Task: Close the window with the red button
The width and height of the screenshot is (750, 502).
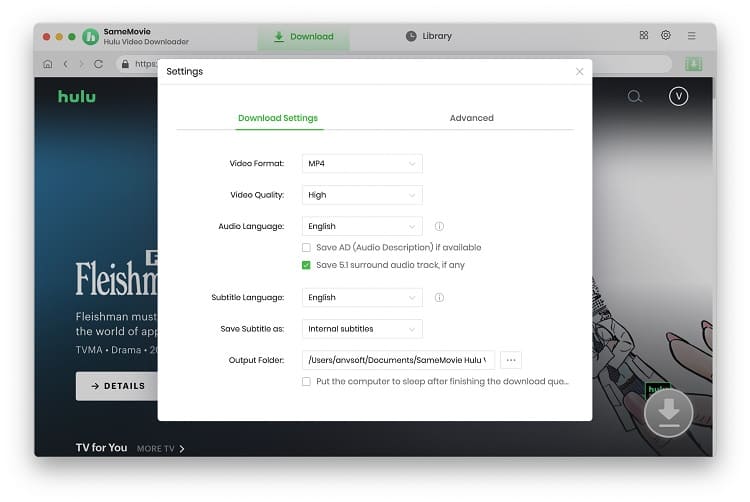Action: (46, 37)
